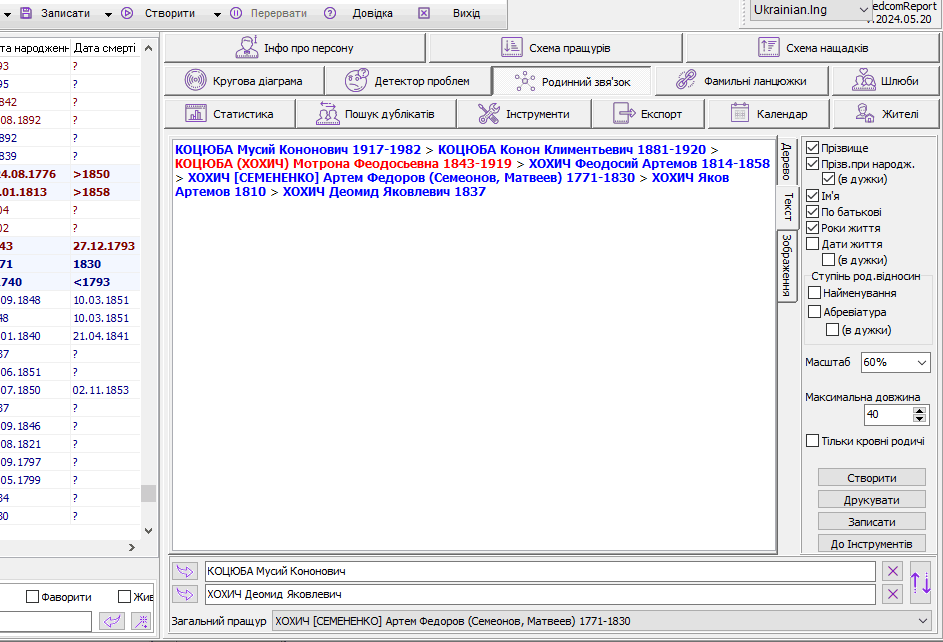Screen dimensions: 943x642
Task: Click the Друкувати button
Action: pos(871,499)
